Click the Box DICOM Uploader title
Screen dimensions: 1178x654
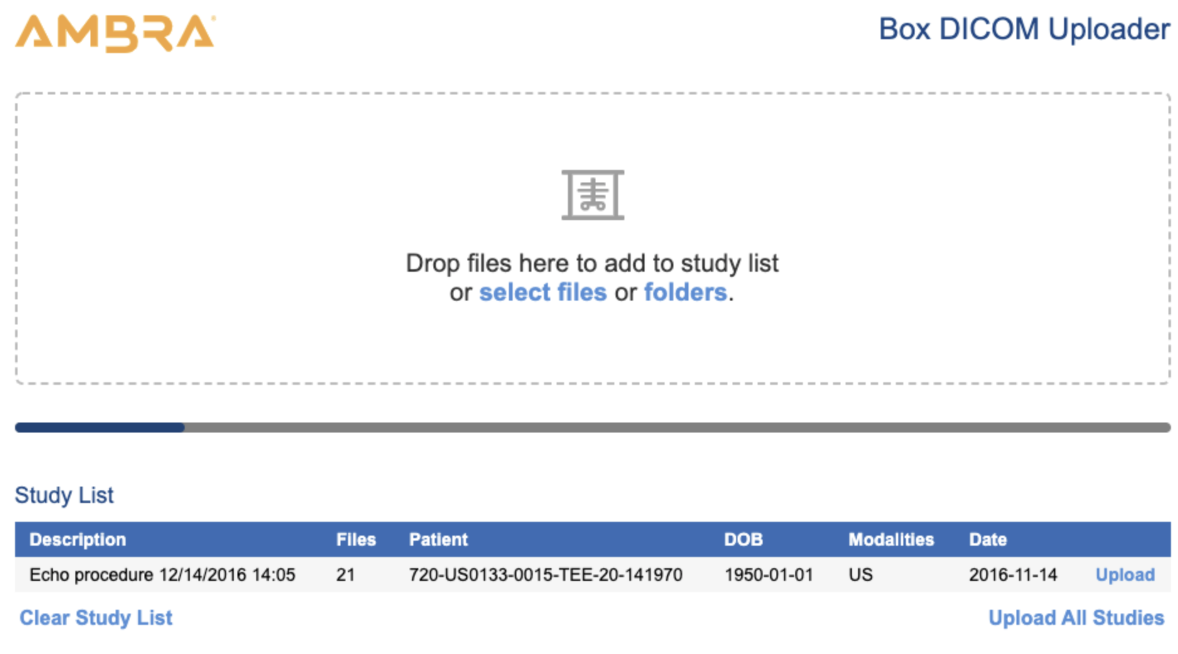pos(1024,29)
